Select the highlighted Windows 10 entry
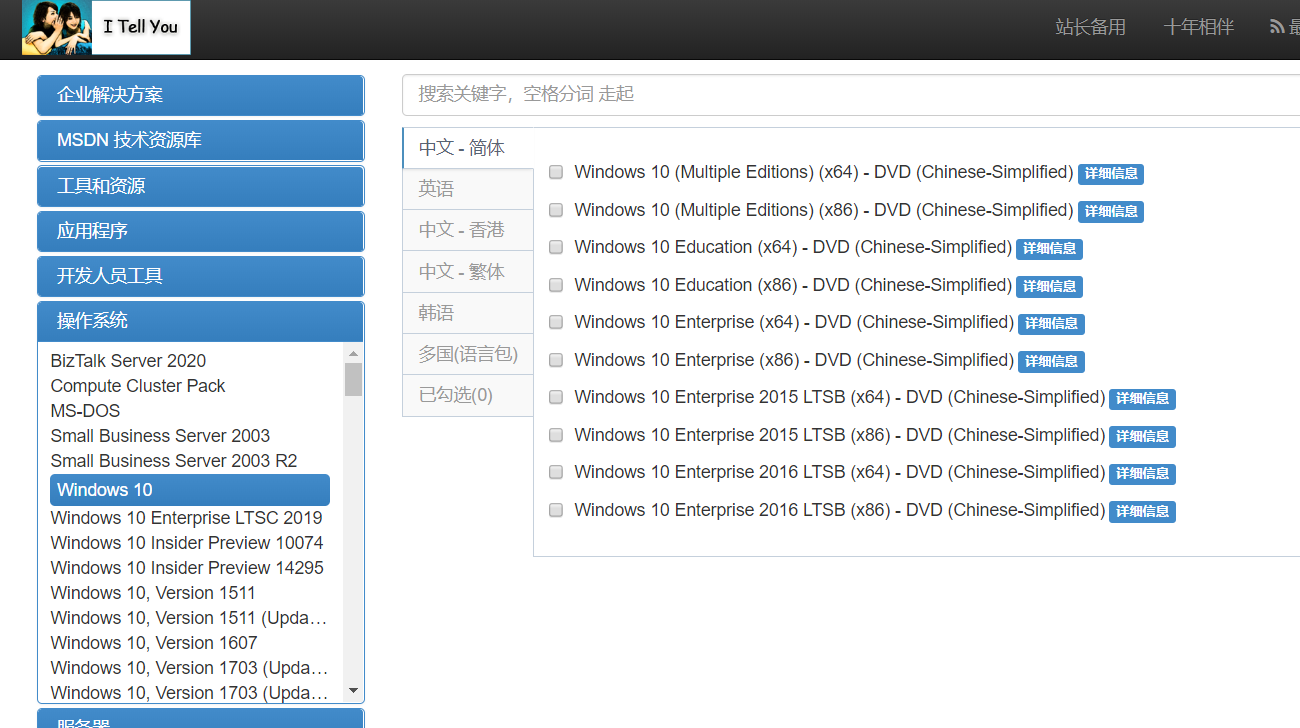Screen dimensions: 1300x728 pyautogui.click(x=190, y=490)
